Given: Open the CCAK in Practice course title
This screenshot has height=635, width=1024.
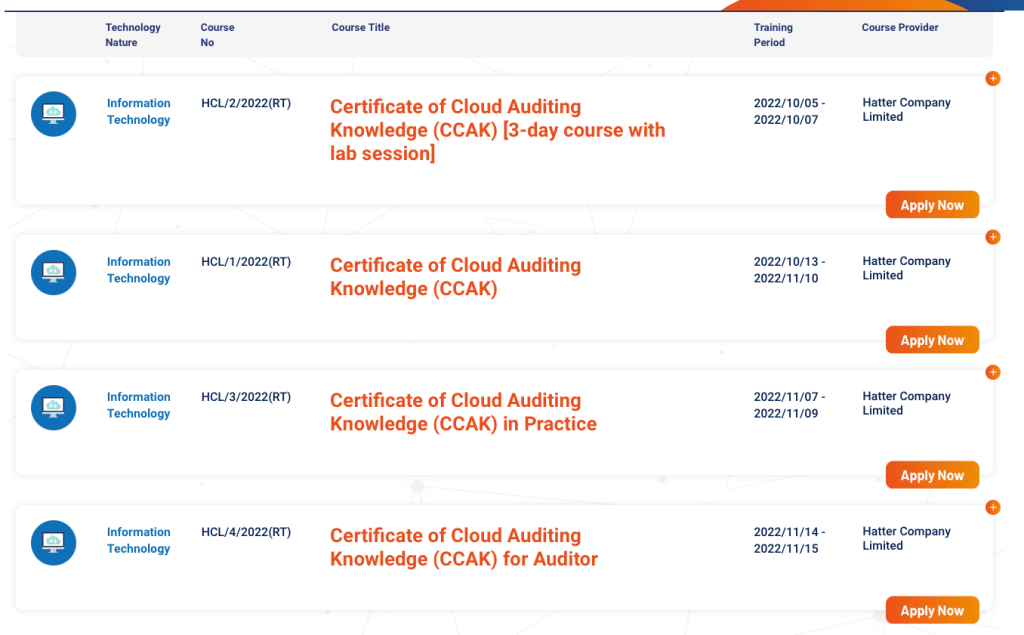Looking at the screenshot, I should [x=463, y=412].
